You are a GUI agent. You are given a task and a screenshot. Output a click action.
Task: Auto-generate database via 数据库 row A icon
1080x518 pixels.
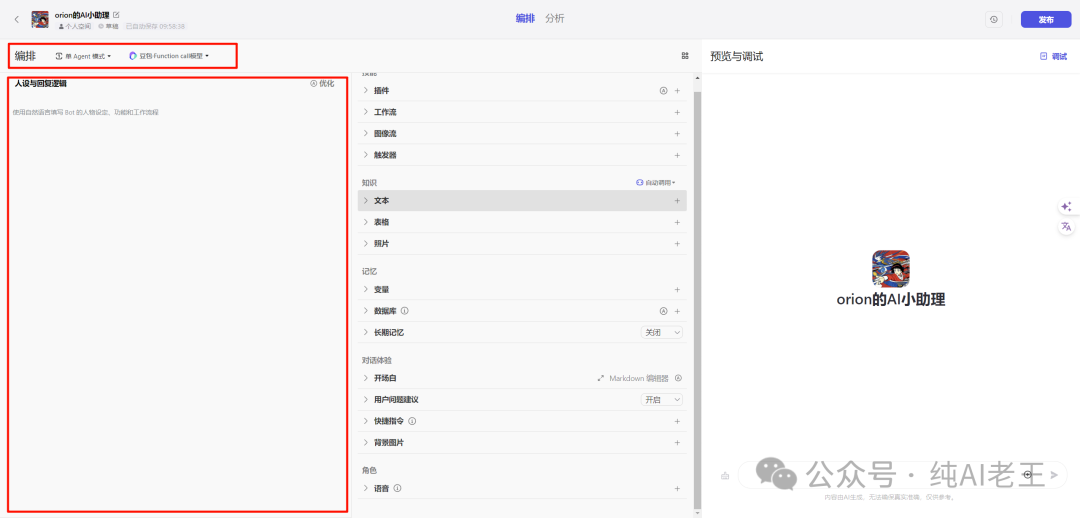[663, 311]
